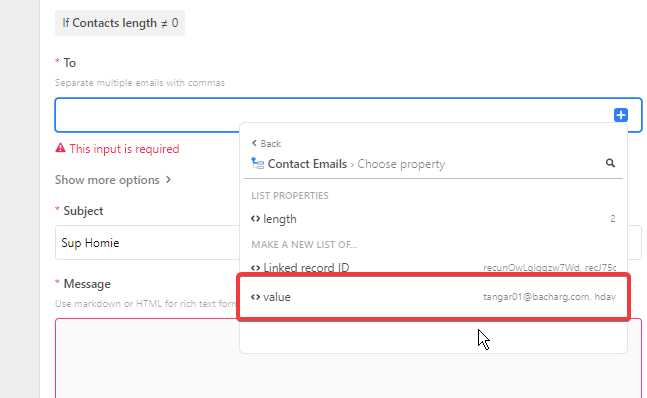Click the code icon beside value

pos(255,297)
